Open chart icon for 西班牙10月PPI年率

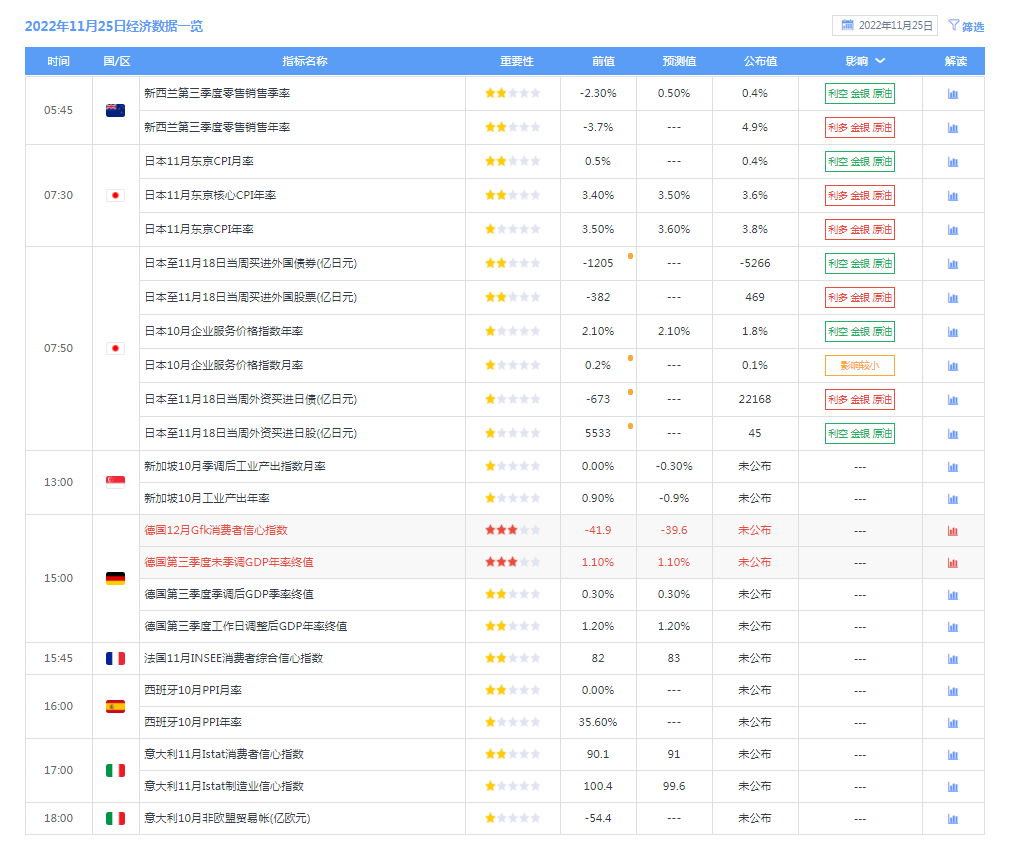point(953,724)
